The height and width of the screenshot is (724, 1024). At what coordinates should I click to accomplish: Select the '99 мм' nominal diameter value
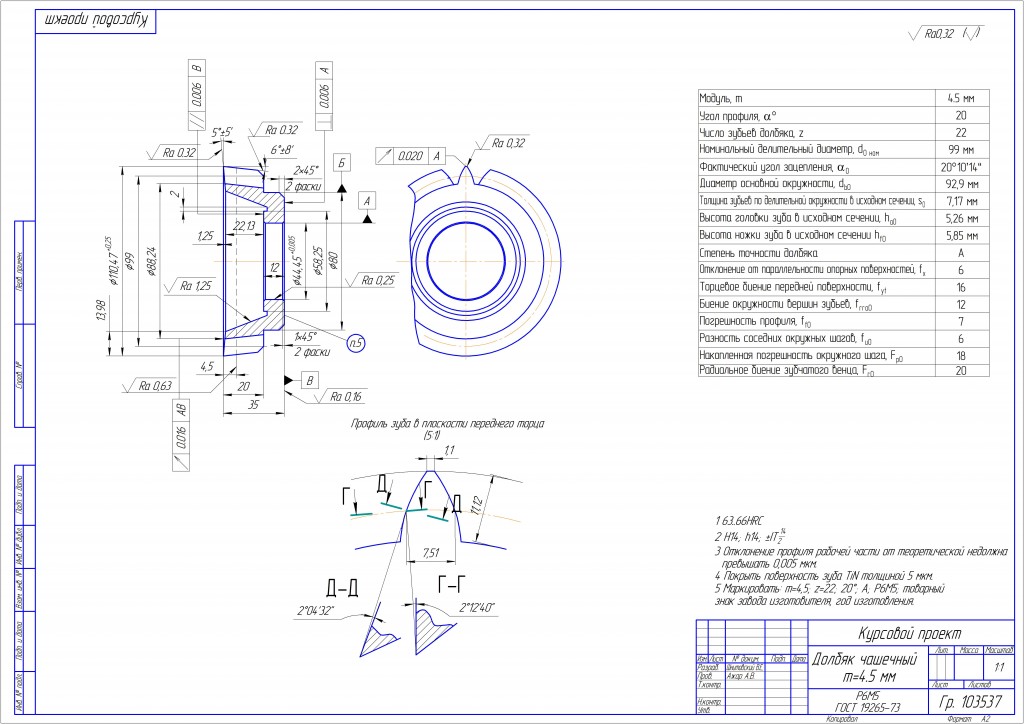point(961,150)
